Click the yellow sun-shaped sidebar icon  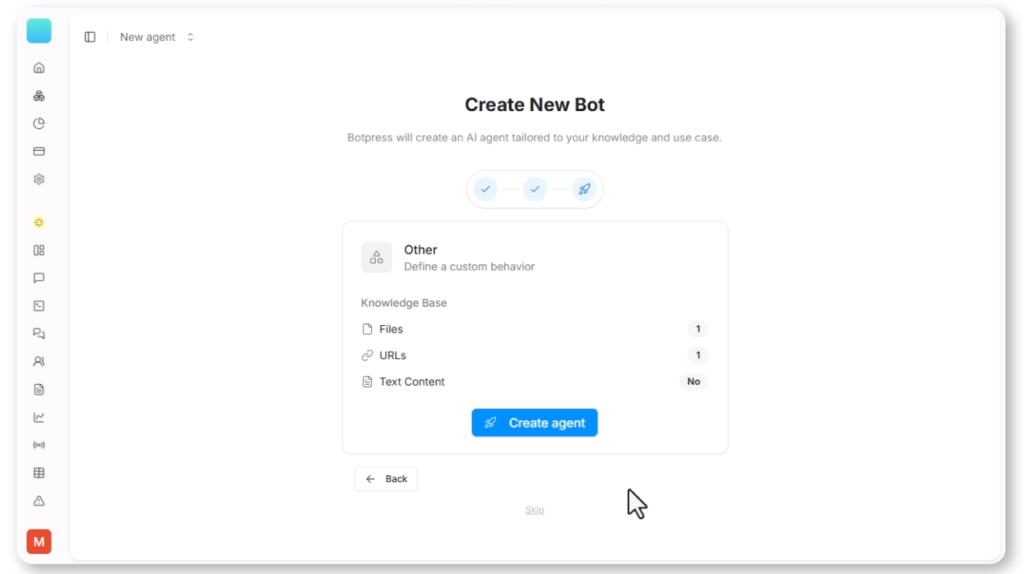pos(39,223)
